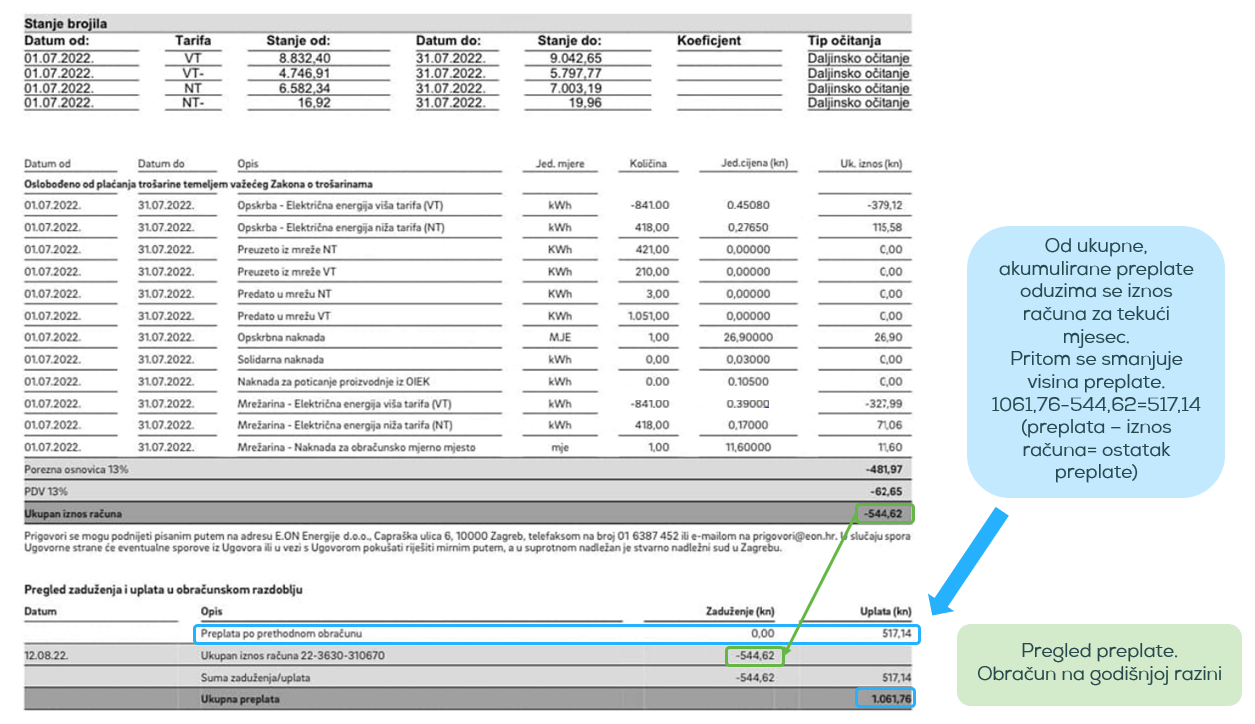Select the 'Tarifa' column header
1255x724 pixels.
(x=193, y=41)
